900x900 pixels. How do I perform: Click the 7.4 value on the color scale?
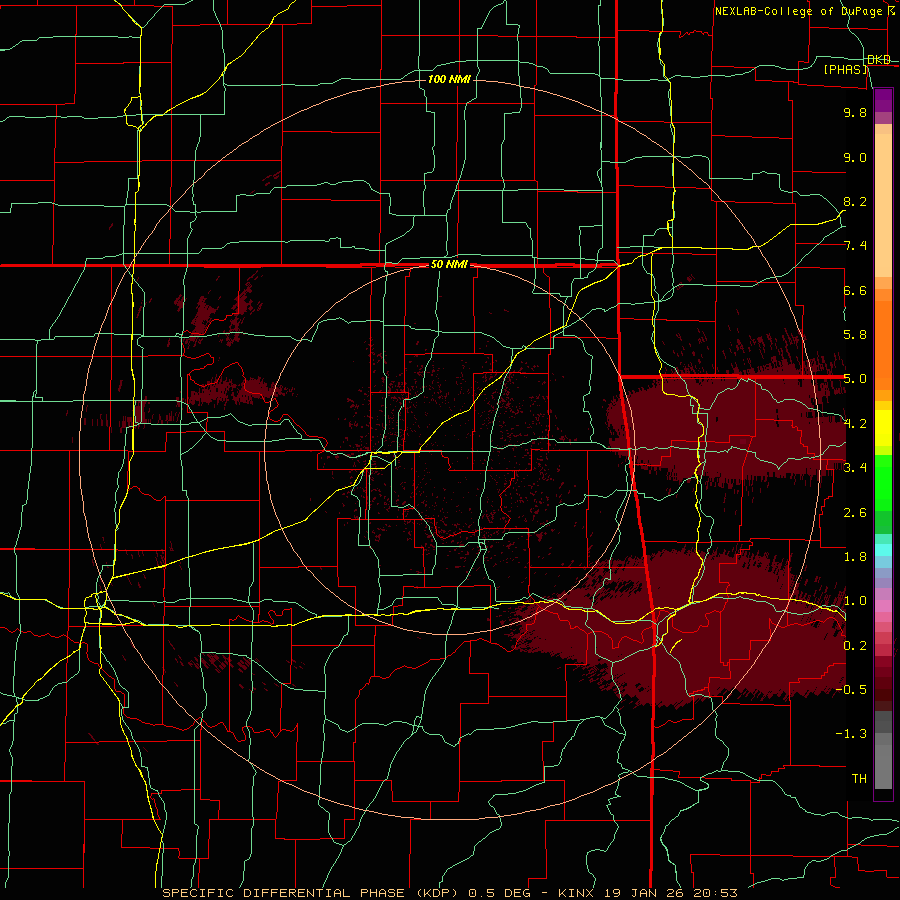(855, 246)
